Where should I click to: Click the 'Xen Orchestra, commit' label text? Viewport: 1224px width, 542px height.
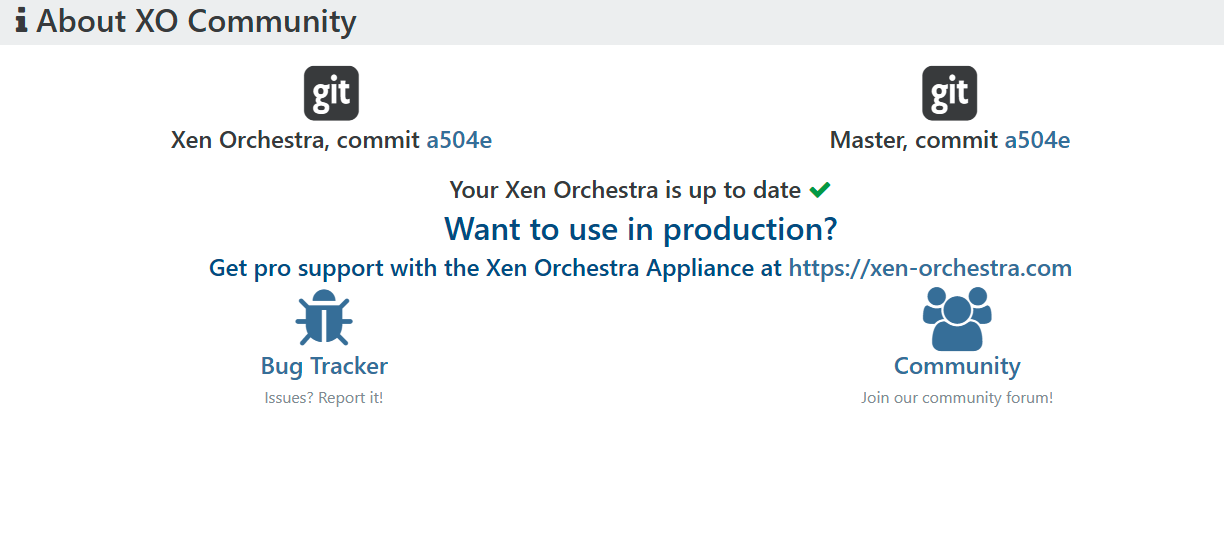(296, 140)
